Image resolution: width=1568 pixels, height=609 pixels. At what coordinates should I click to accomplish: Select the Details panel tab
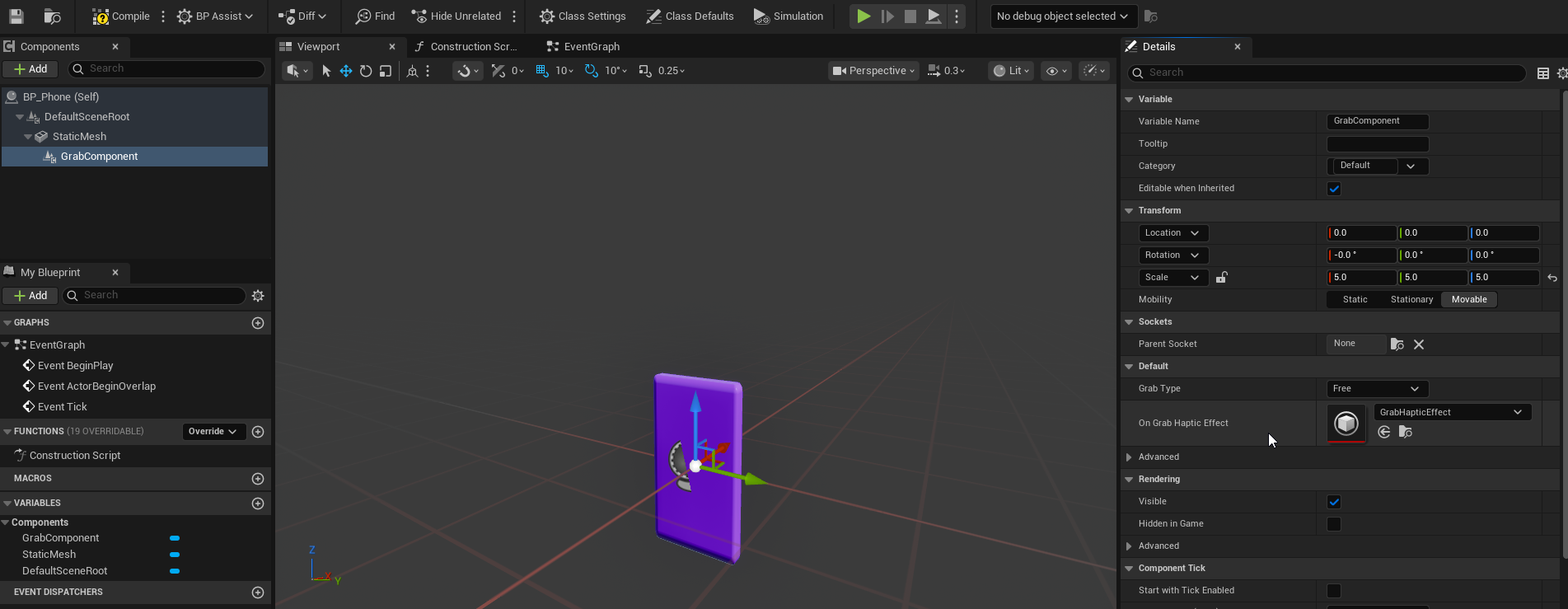tap(1158, 47)
